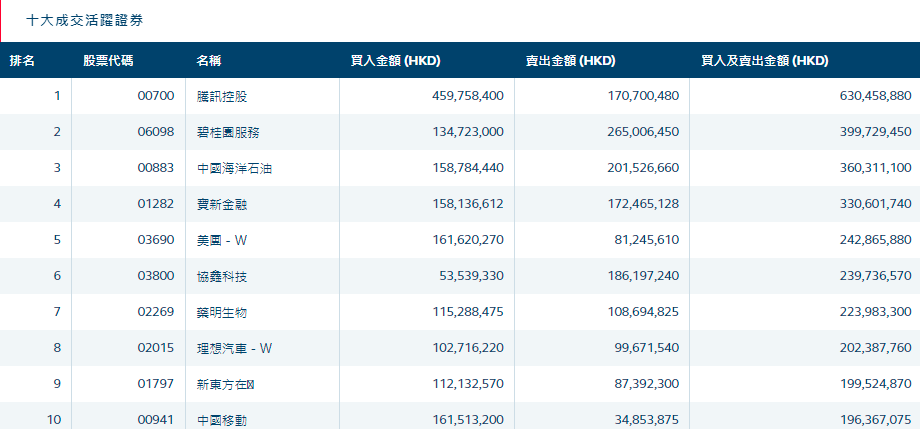The height and width of the screenshot is (429, 920).
Task: Select the name 寶新金融
Action: click(222, 204)
